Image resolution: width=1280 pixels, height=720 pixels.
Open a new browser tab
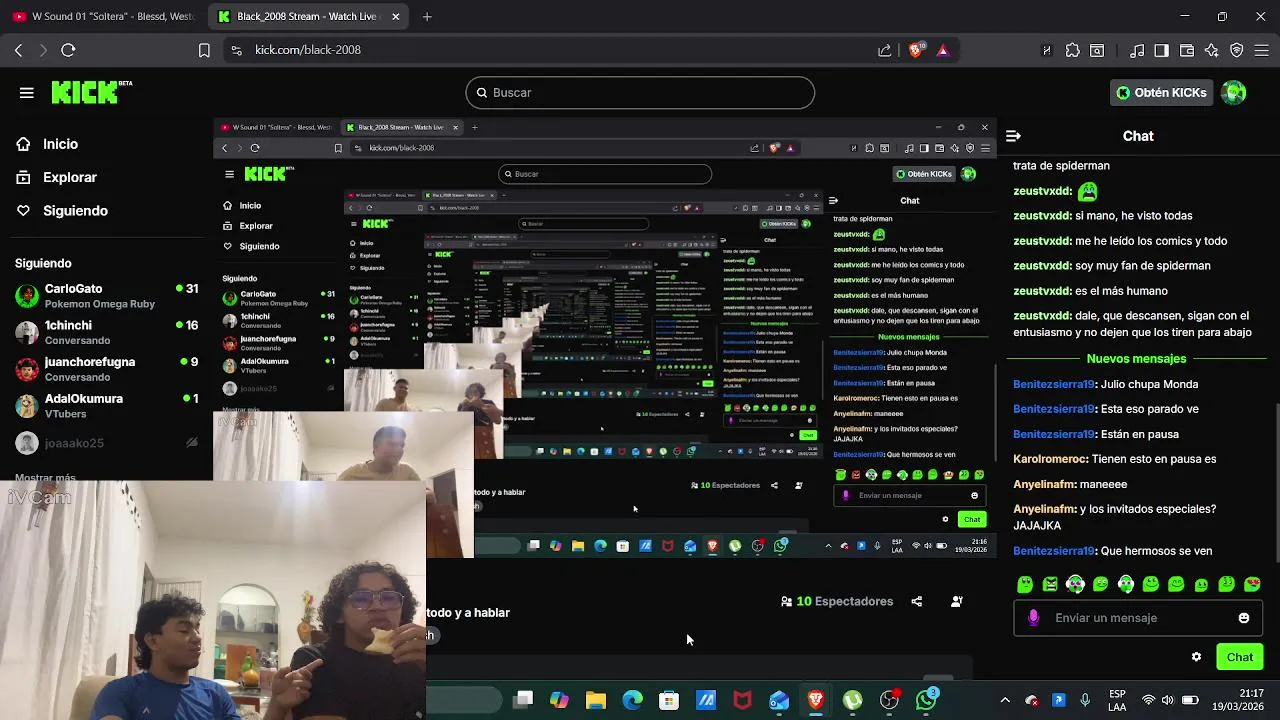coord(427,17)
